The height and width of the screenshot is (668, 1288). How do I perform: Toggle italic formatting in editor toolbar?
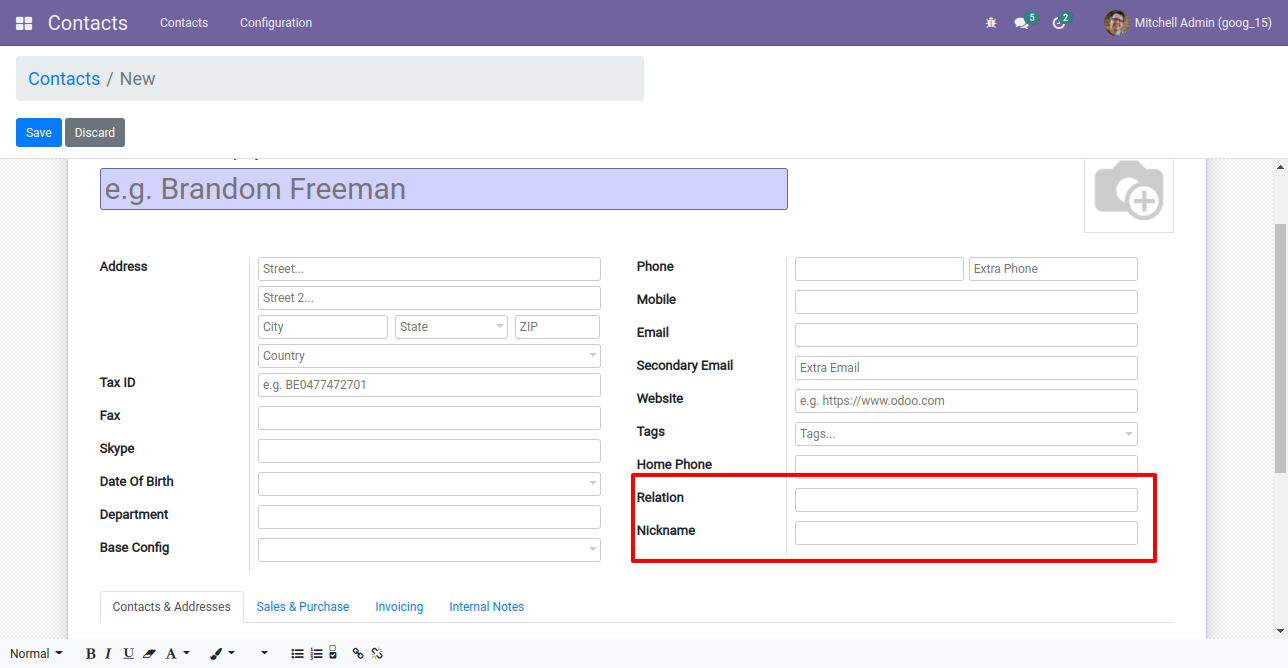[109, 653]
